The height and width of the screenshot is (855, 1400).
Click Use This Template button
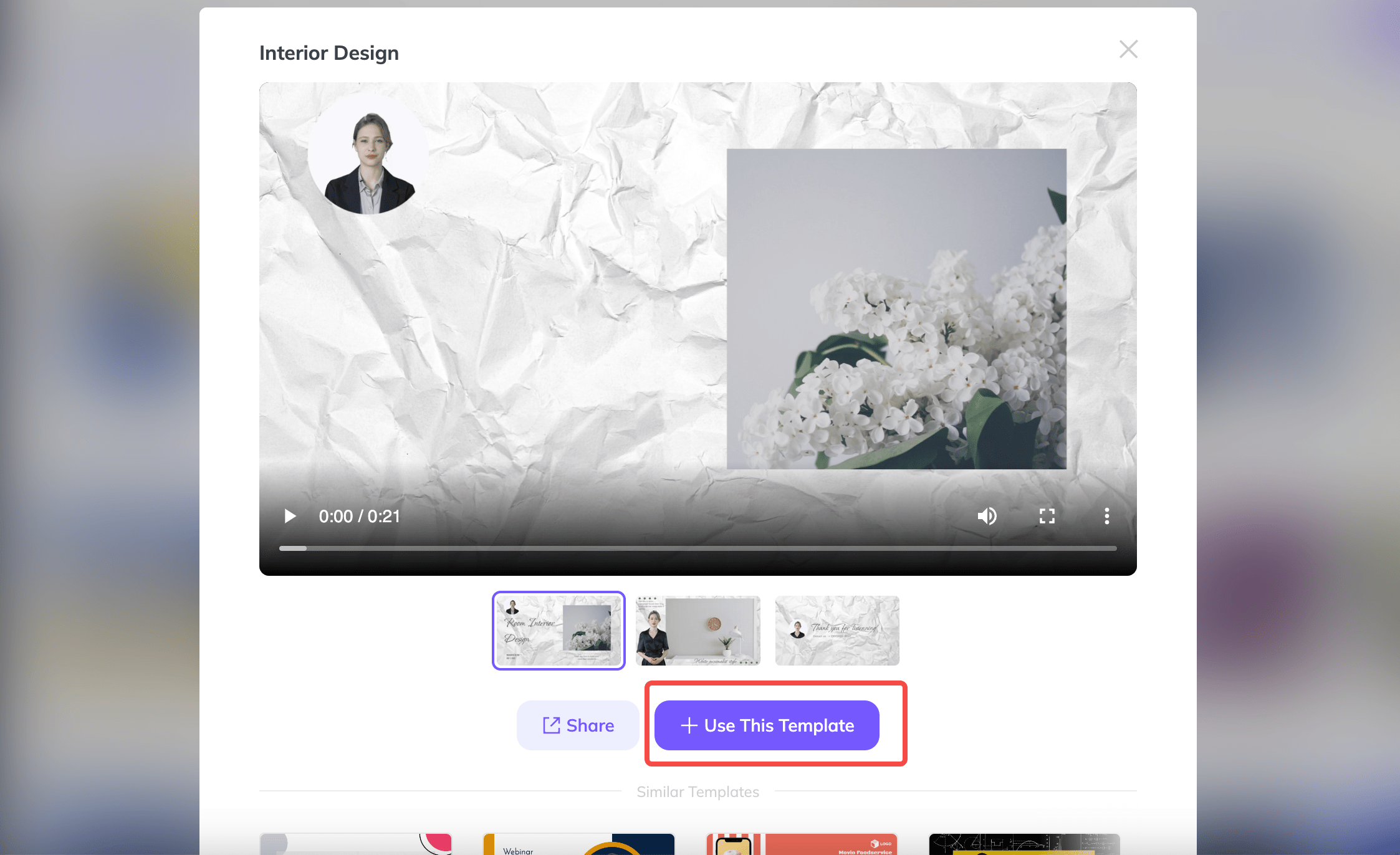click(x=767, y=725)
